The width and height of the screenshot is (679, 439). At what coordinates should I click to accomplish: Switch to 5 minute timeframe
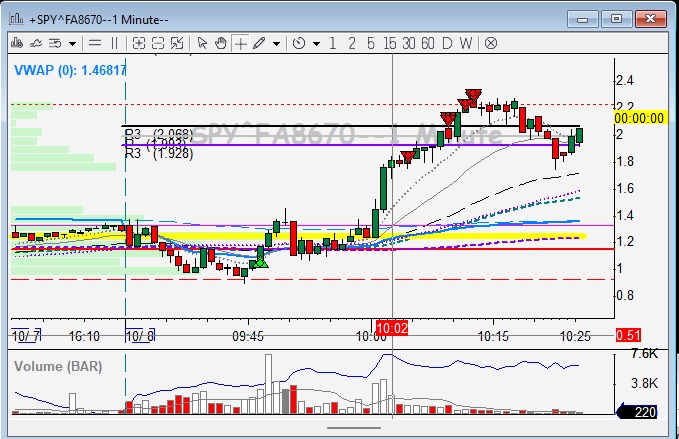371,43
